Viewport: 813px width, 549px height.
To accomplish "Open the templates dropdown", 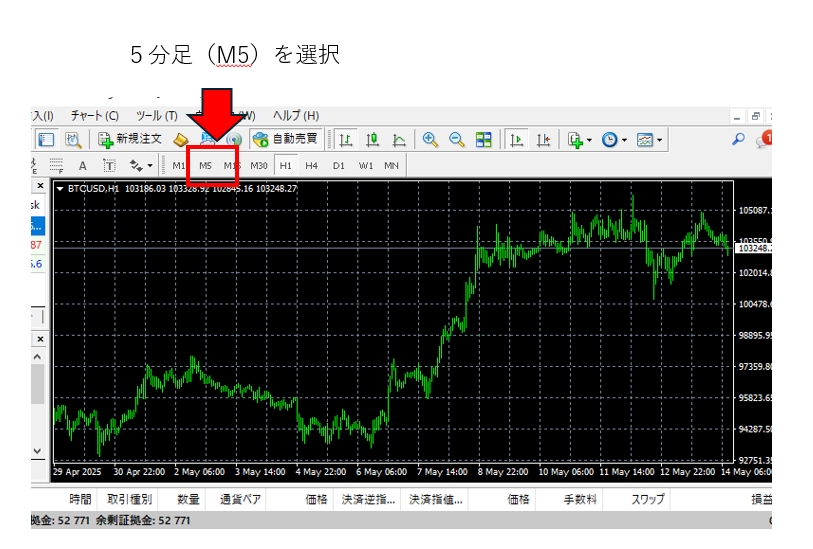I will pos(648,140).
